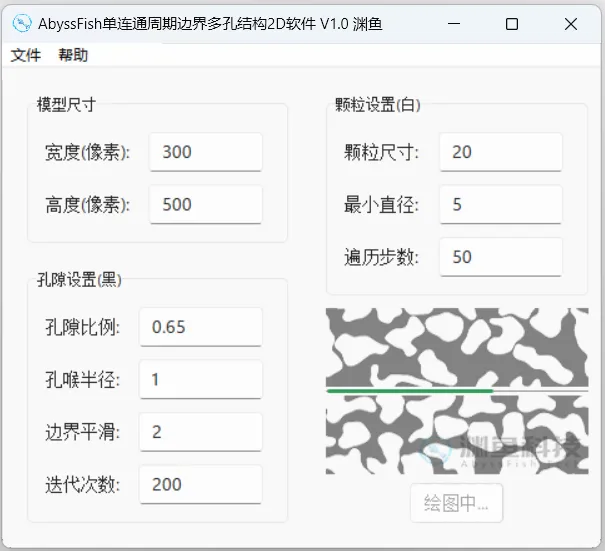605x551 pixels.
Task: Click the 孔隙比例 input field
Action: [x=201, y=327]
